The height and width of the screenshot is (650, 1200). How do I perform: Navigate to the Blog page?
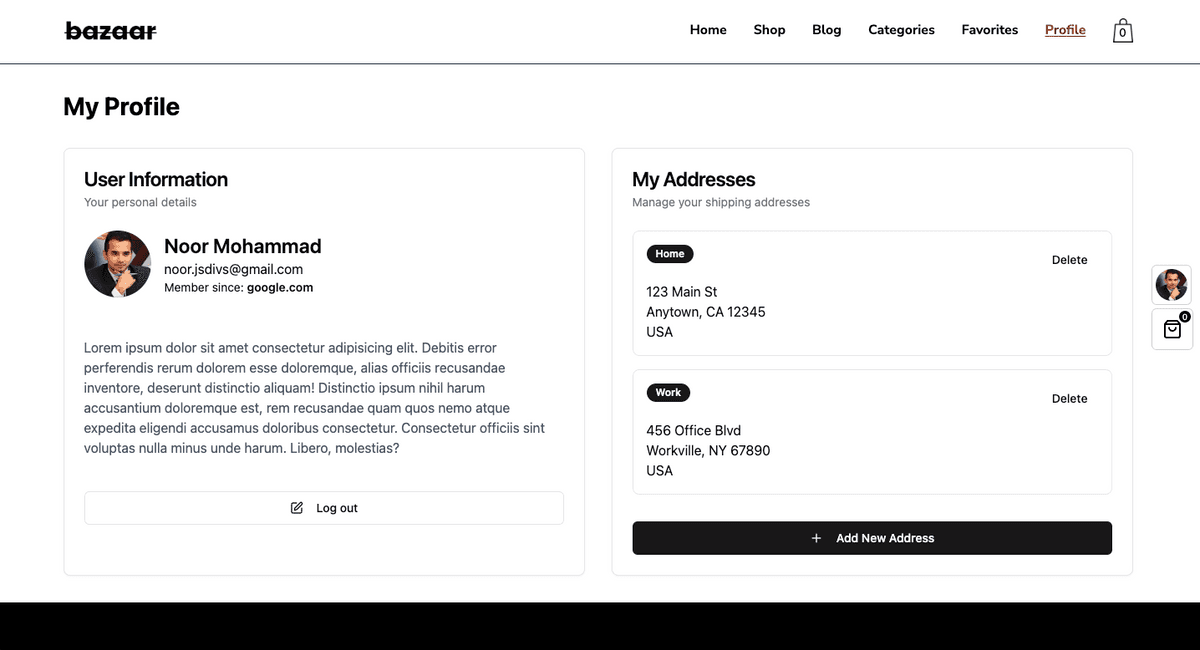pos(826,30)
